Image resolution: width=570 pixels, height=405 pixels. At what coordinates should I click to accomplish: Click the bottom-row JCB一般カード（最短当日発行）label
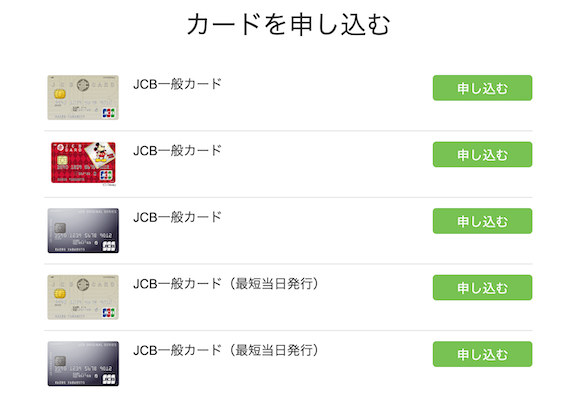(225, 350)
